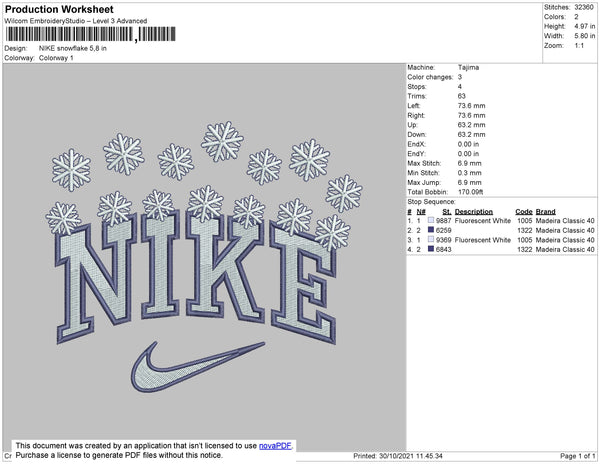Select the 'EndY:' value 0.00 in
The image size is (600, 464).
468,154
